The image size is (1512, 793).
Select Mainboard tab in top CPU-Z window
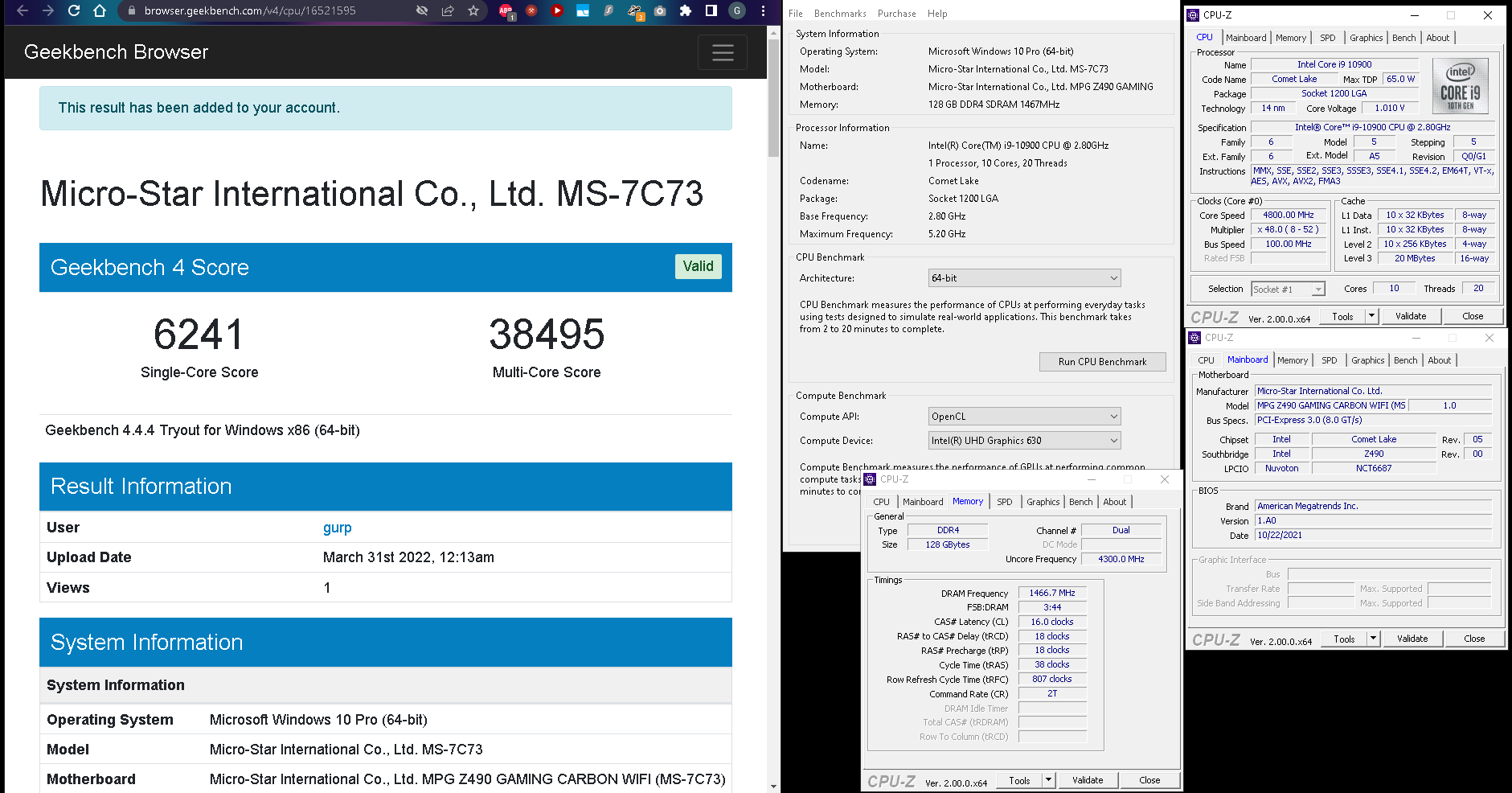[1246, 38]
